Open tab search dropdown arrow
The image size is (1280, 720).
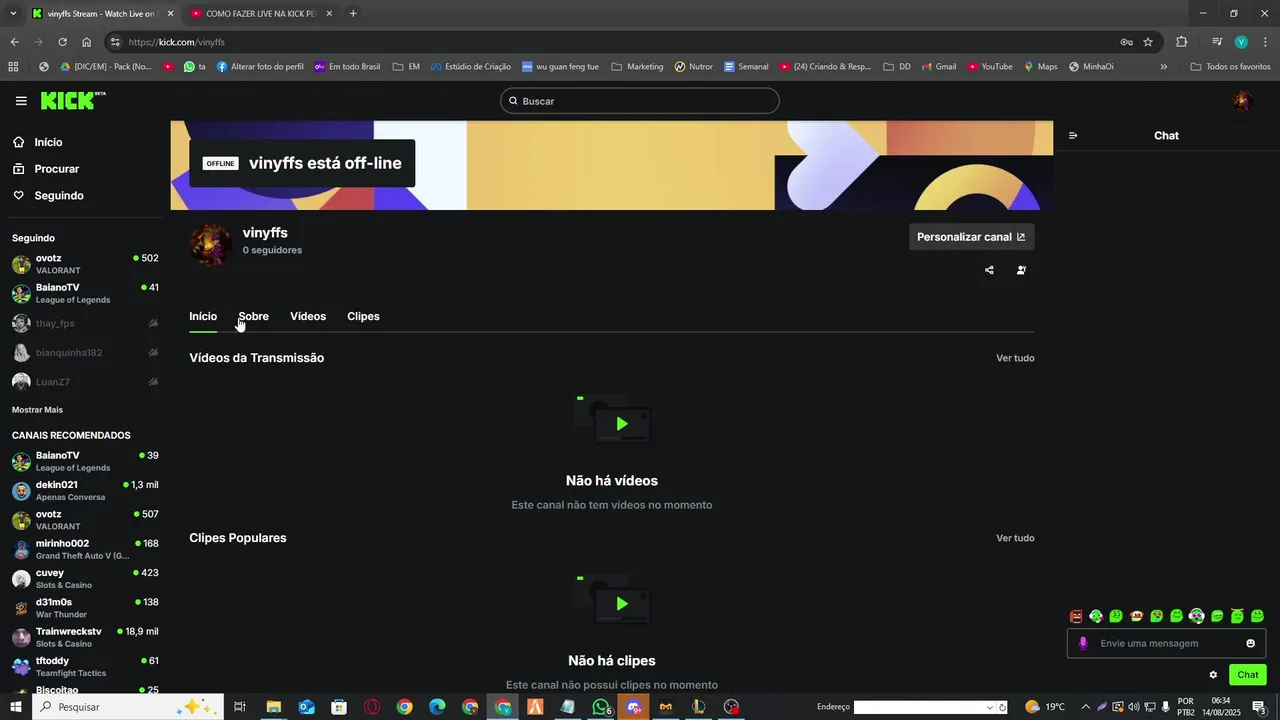(13, 13)
